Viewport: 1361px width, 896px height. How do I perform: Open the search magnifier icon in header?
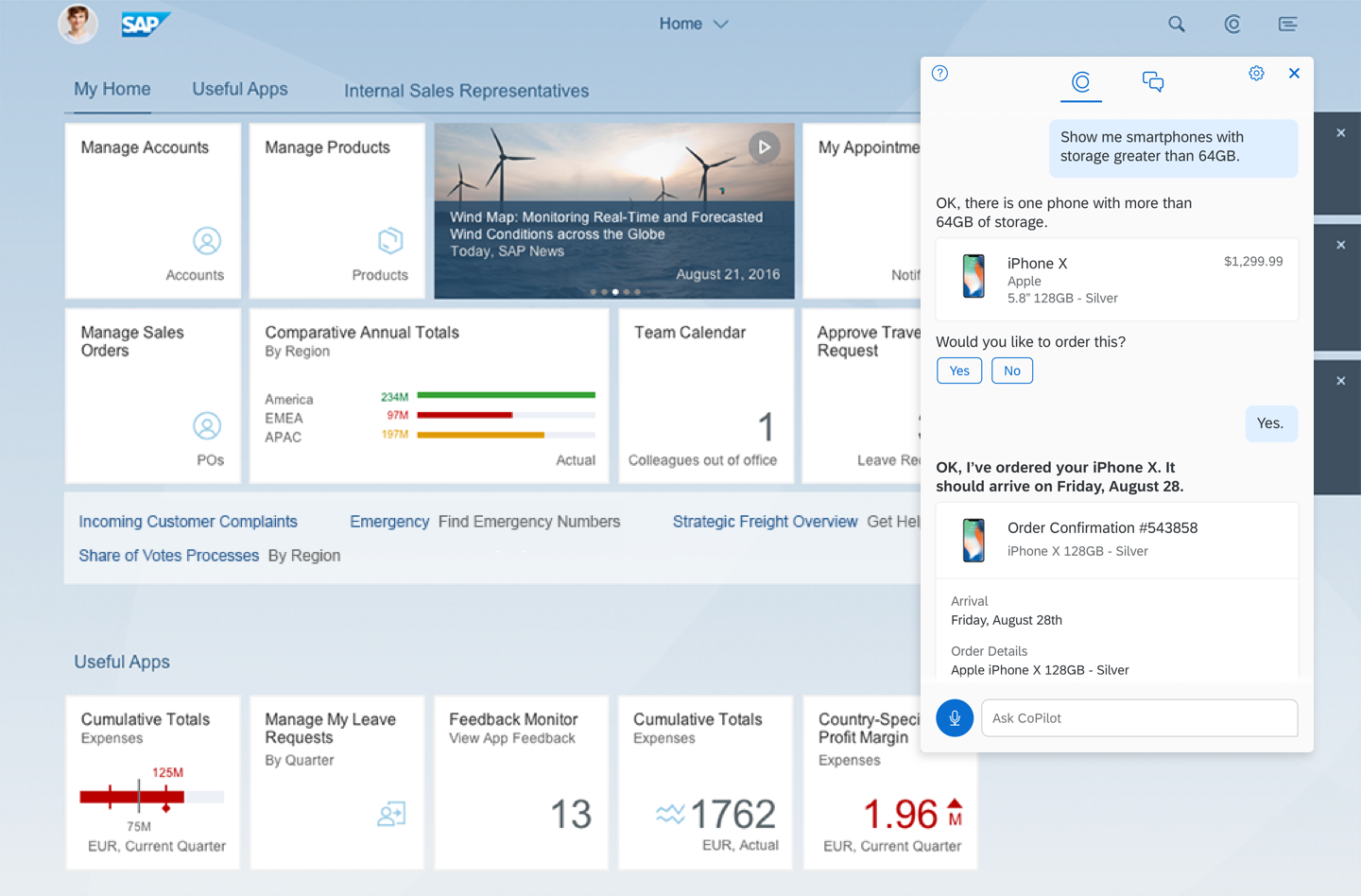click(1177, 24)
